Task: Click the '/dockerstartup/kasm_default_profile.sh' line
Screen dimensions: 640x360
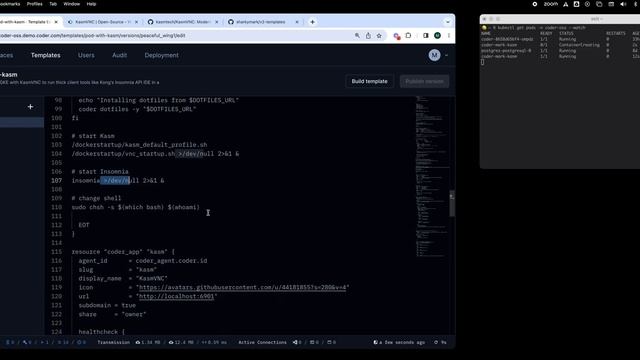Action: [x=139, y=145]
